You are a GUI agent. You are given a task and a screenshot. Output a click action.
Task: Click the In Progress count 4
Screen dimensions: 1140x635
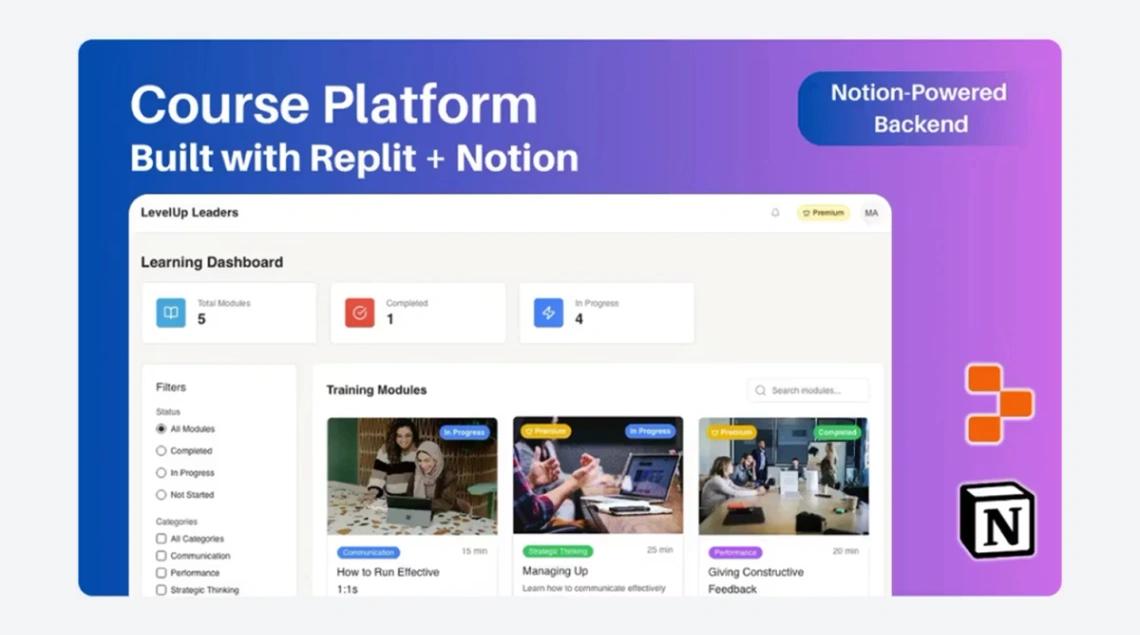coord(579,319)
